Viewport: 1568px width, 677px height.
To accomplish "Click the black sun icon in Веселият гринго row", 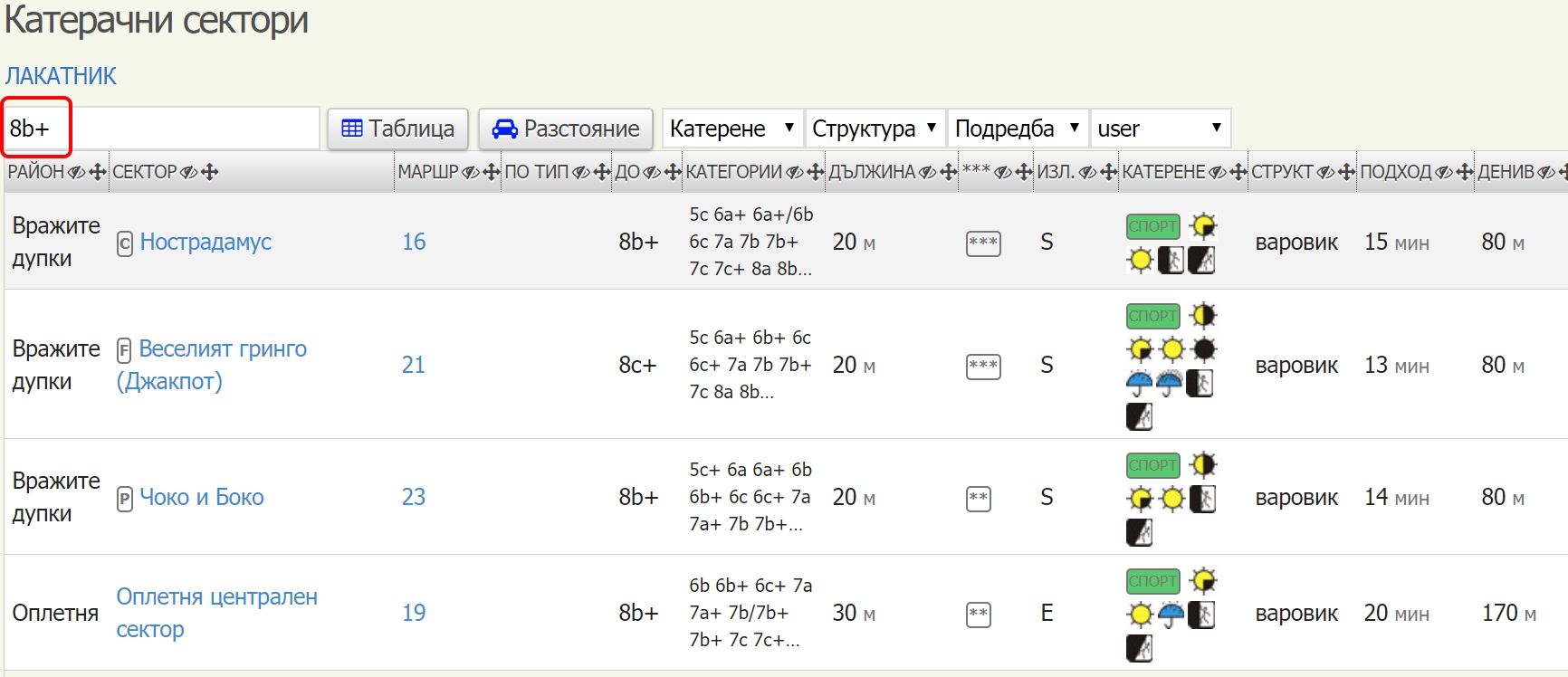I will coord(1204,349).
